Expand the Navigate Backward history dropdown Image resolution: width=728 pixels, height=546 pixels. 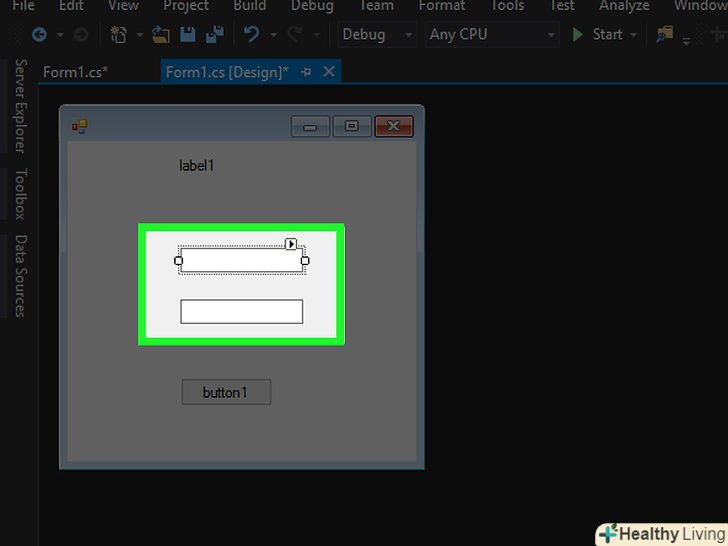[x=60, y=35]
